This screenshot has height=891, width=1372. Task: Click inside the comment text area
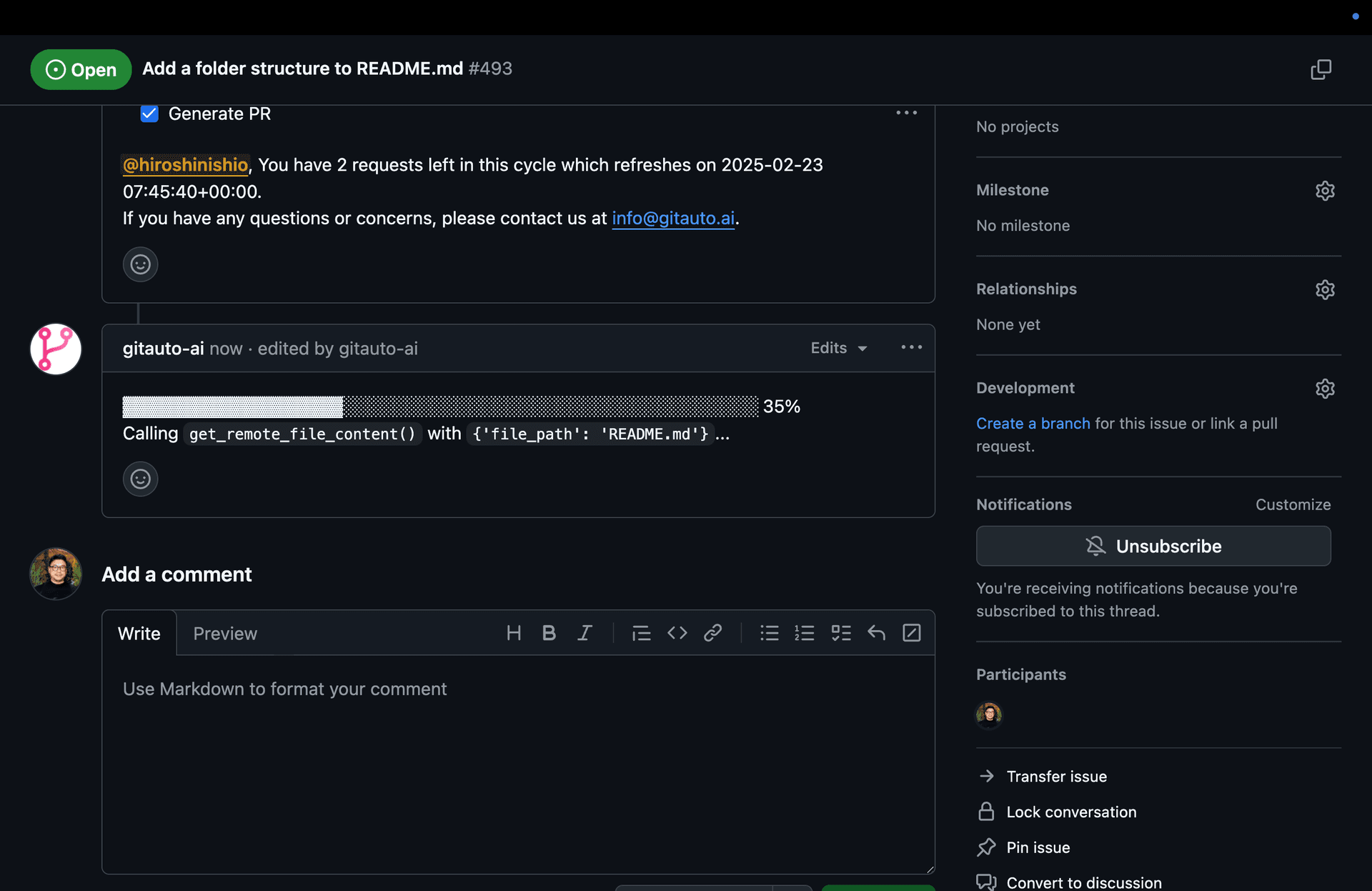(x=514, y=757)
